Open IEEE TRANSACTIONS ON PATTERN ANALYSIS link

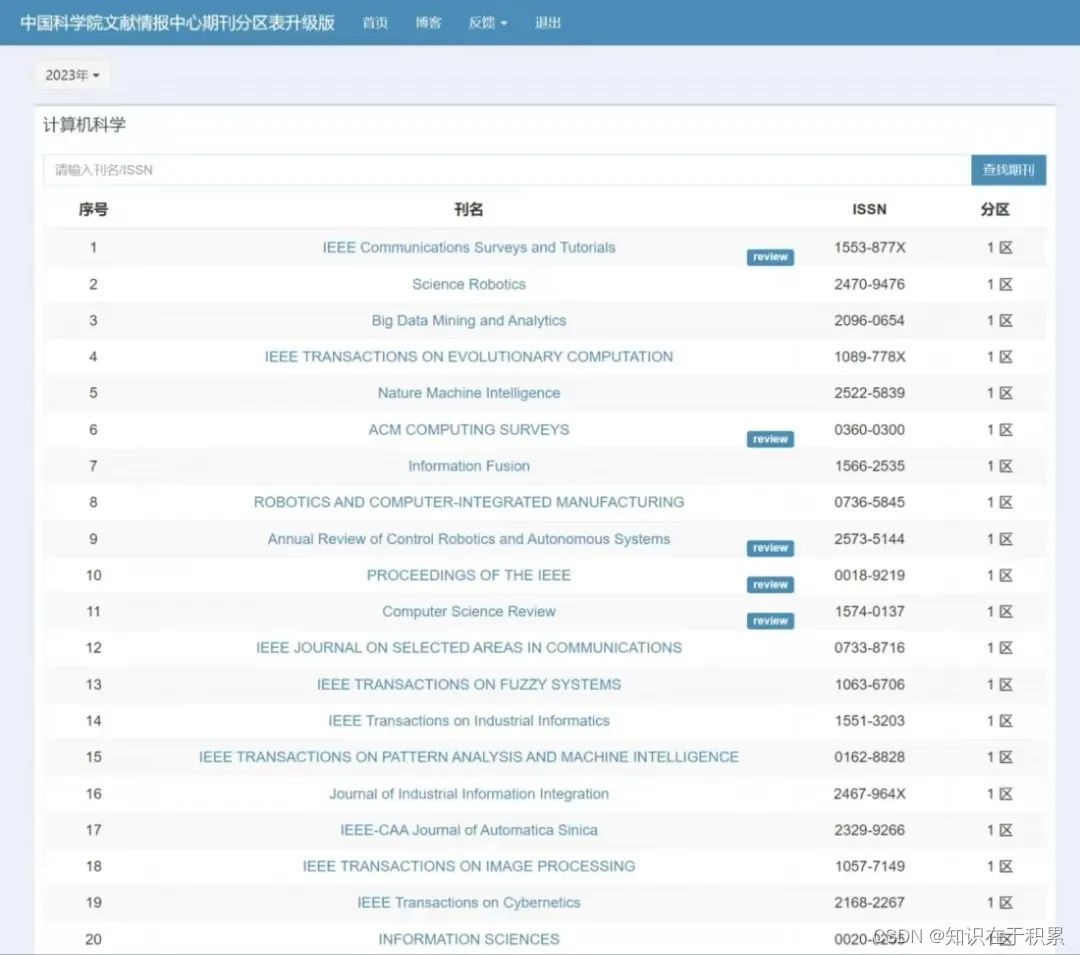coord(468,757)
